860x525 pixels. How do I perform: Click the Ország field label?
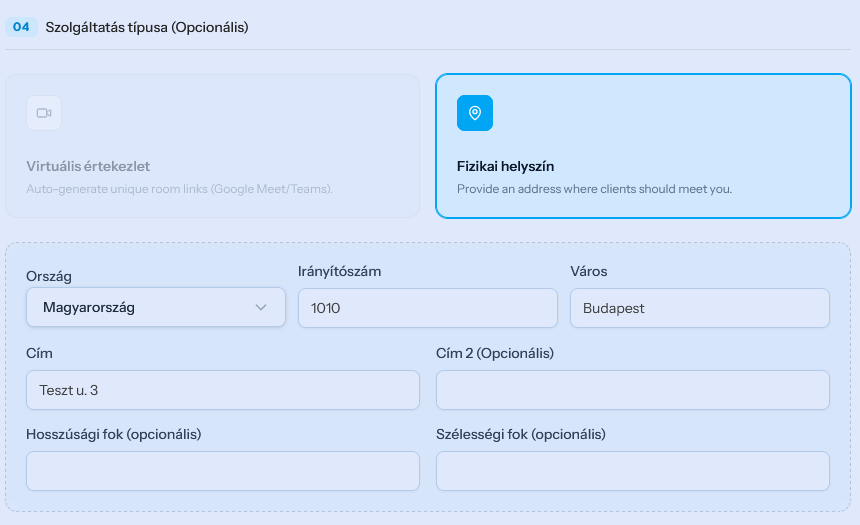pos(49,276)
